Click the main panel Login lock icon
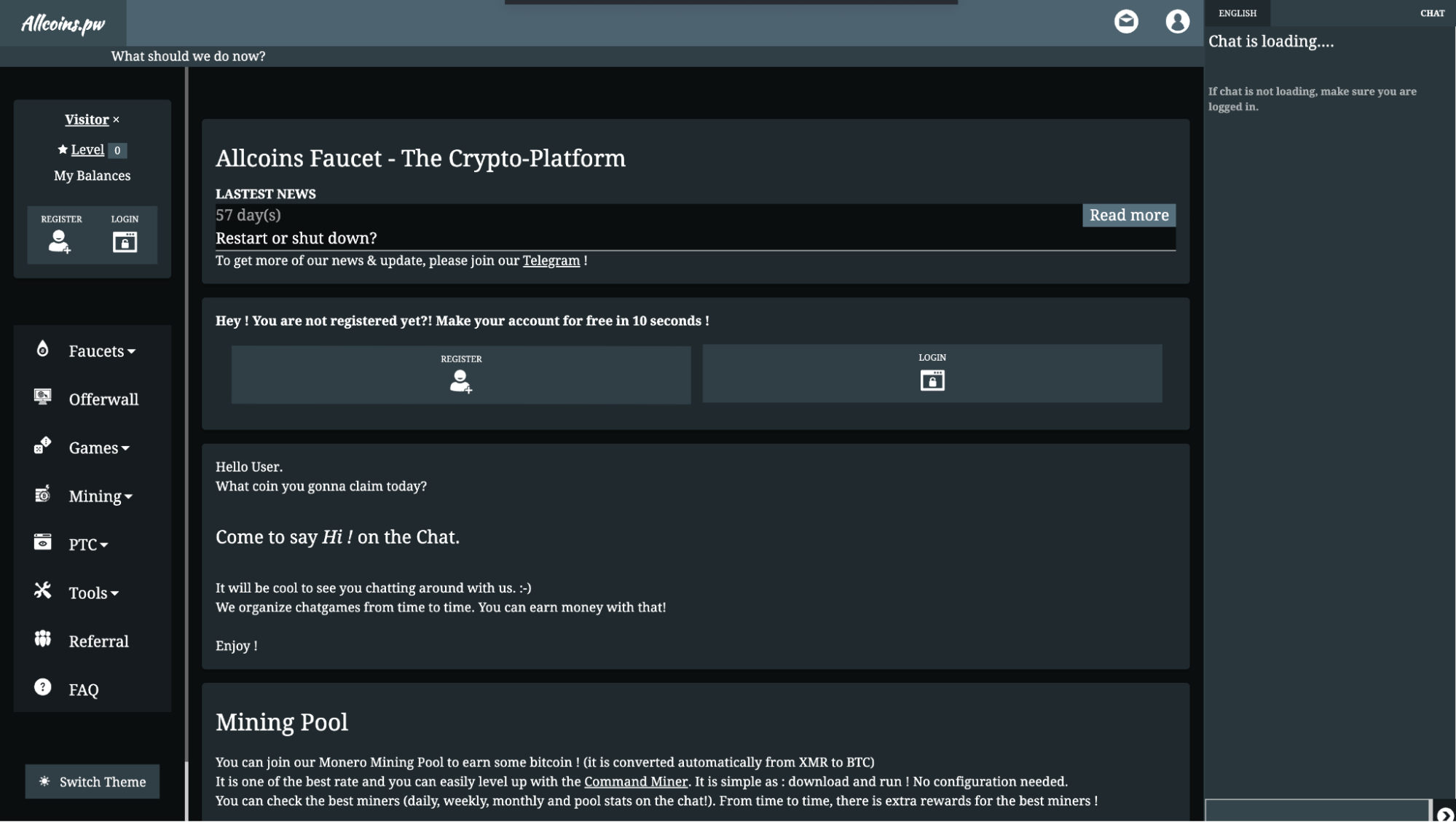This screenshot has width=1456, height=822. click(932, 380)
